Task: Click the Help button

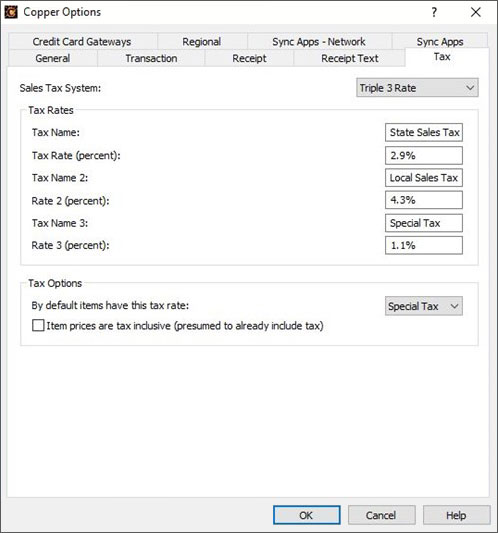Action: 456,515
